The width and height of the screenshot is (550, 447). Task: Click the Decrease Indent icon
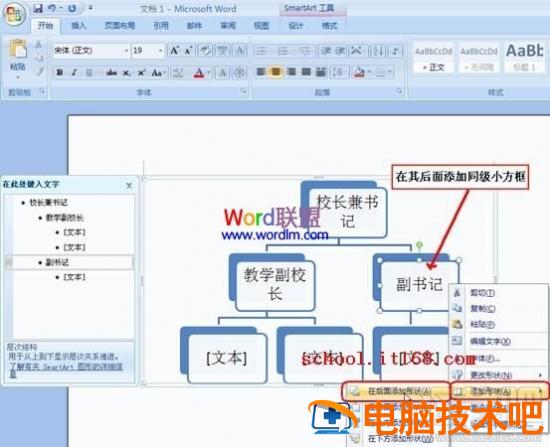click(x=326, y=51)
